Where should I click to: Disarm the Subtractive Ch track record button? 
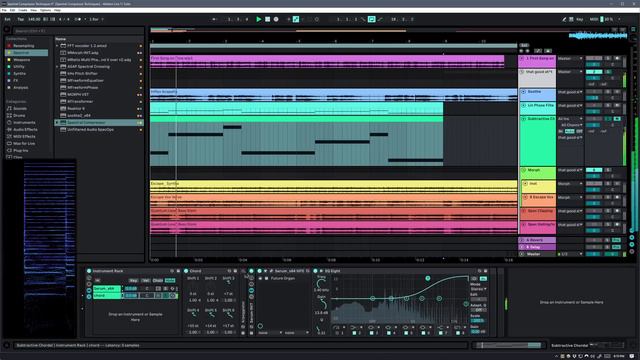pyautogui.click(x=617, y=119)
